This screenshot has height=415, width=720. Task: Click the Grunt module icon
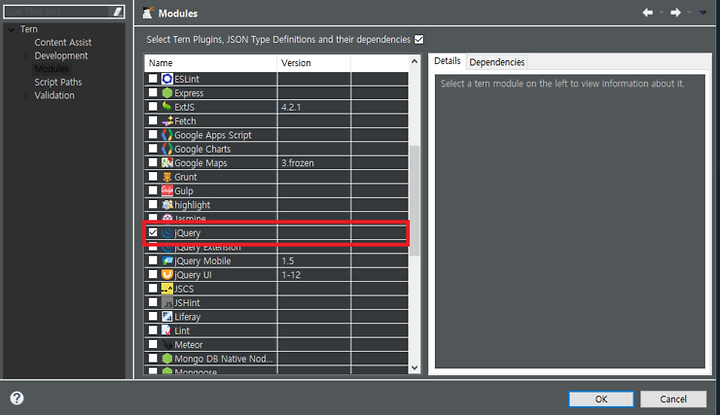(x=167, y=177)
